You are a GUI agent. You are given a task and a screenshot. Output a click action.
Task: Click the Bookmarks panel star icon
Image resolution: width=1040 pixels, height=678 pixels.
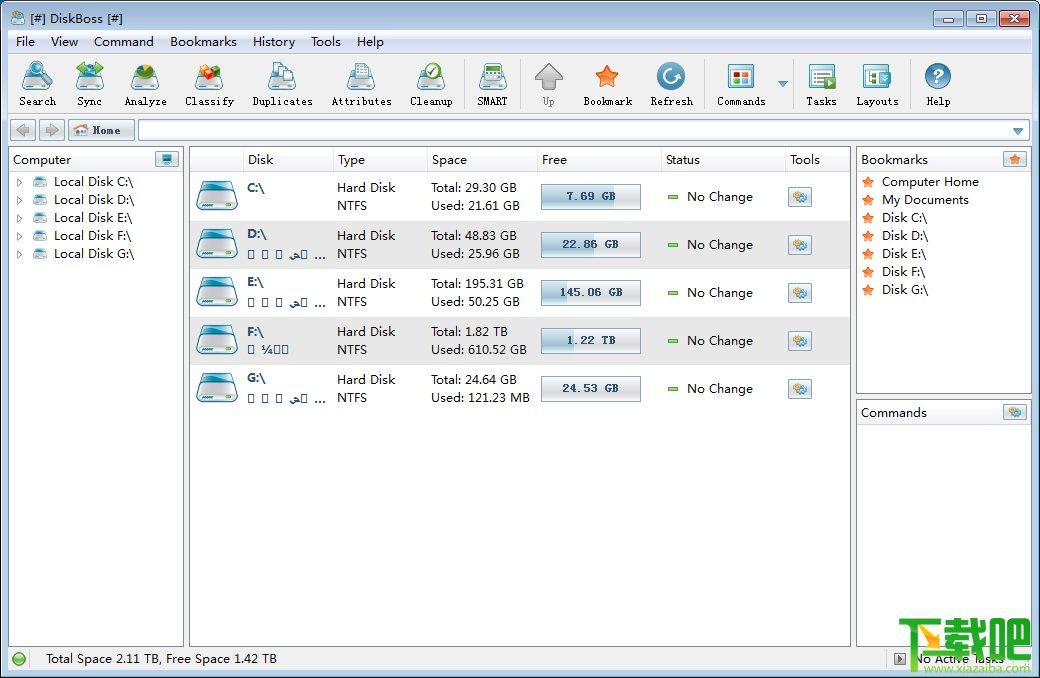tap(1015, 159)
